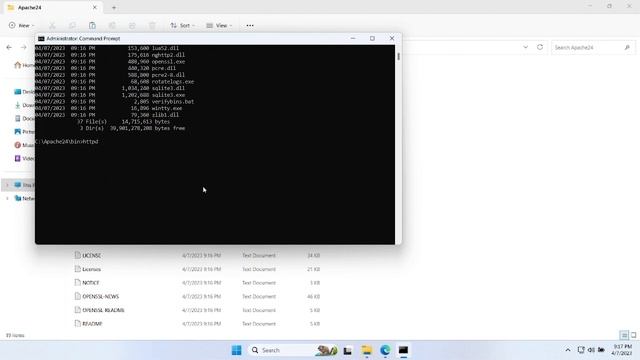Click the Rename icon in Explorer toolbar
Viewport: 640px width, 360px height.
click(x=112, y=26)
